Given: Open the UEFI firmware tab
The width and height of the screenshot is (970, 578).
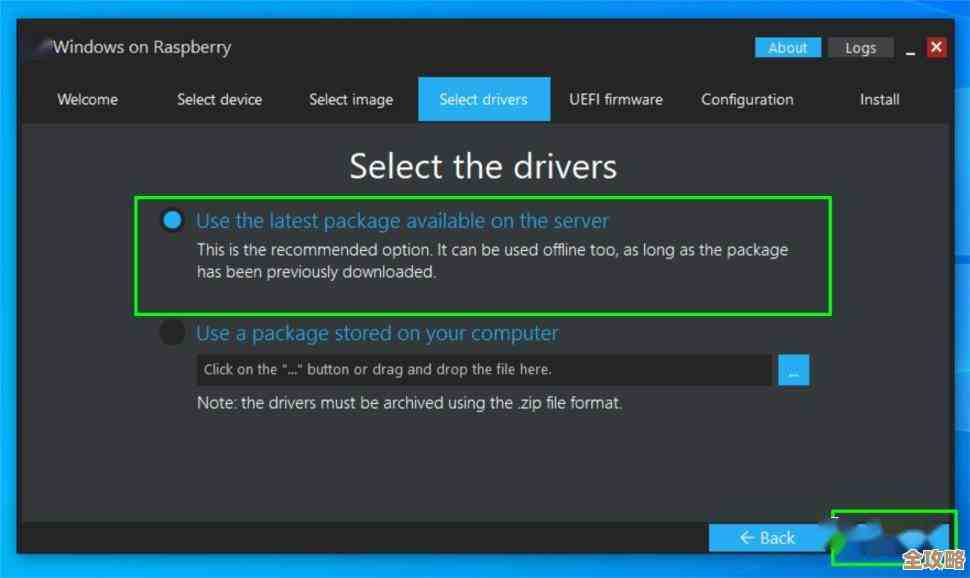Looking at the screenshot, I should point(616,99).
